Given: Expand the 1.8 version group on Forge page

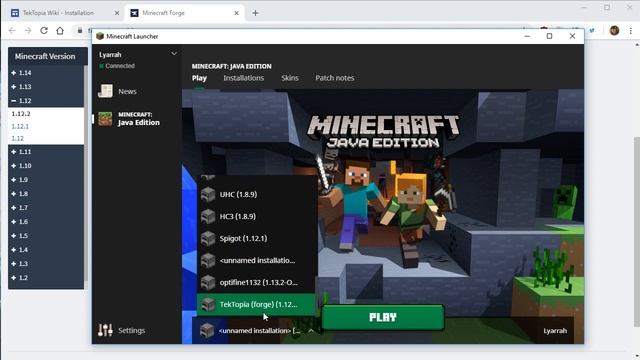Looking at the screenshot, I should pyautogui.click(x=14, y=193).
